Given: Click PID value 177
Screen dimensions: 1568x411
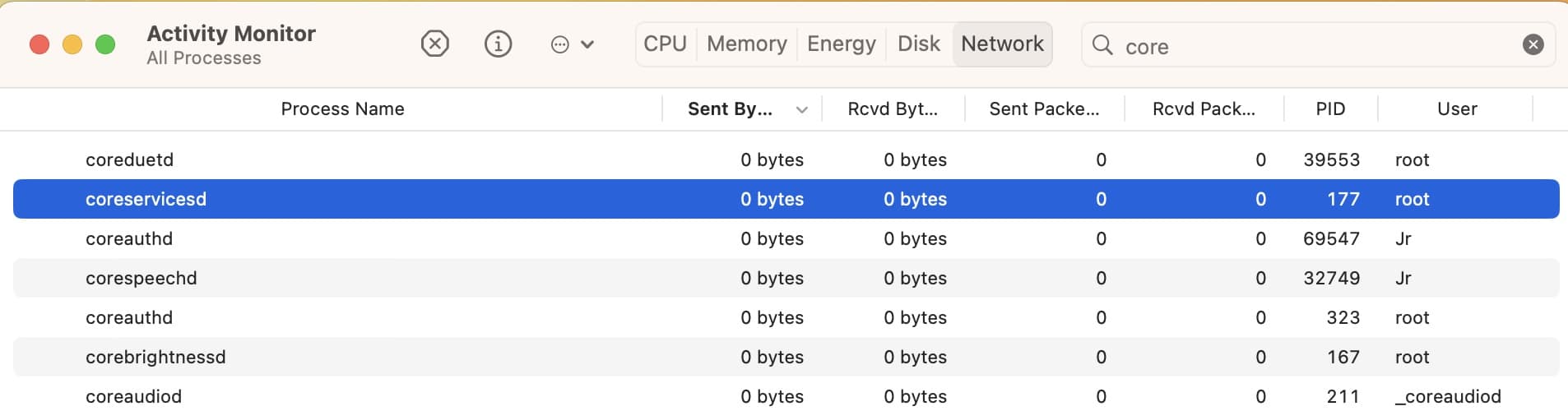Looking at the screenshot, I should (x=1343, y=199).
